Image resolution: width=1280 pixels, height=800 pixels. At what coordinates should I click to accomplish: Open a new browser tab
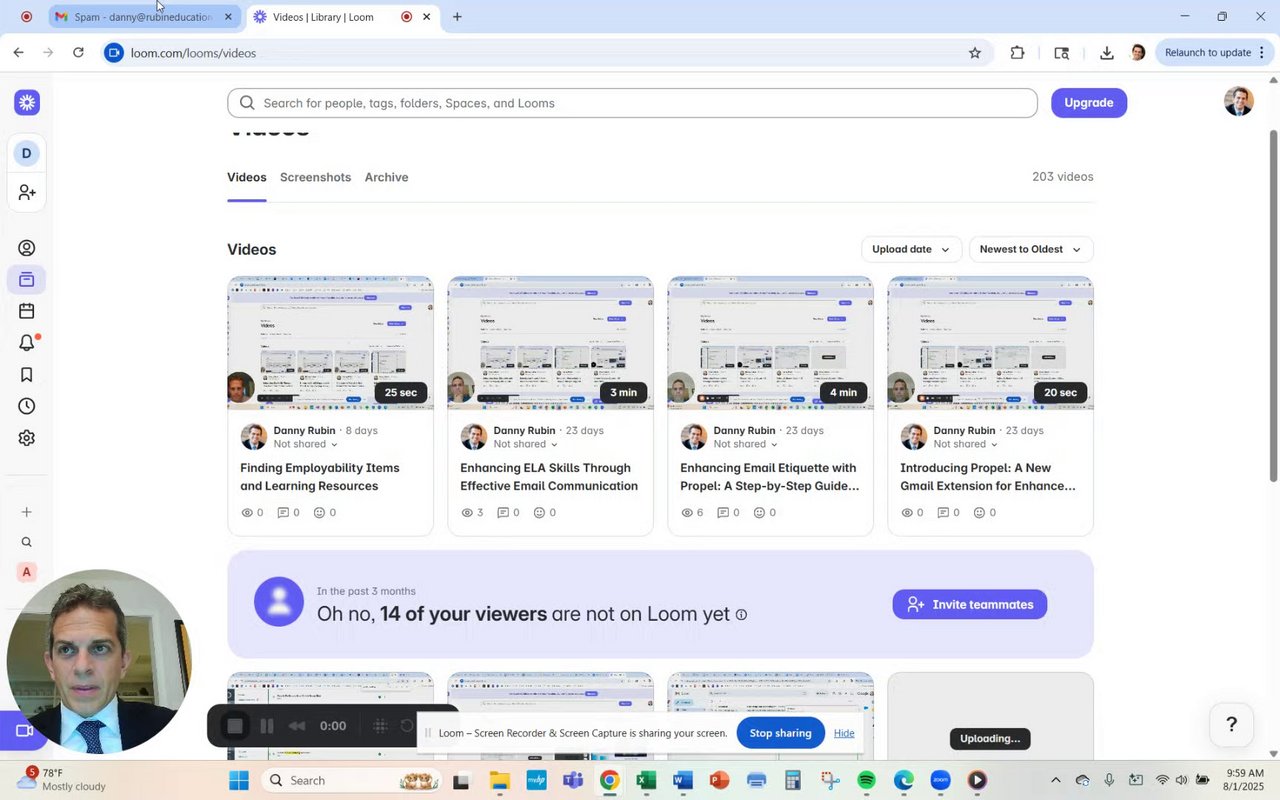[457, 17]
